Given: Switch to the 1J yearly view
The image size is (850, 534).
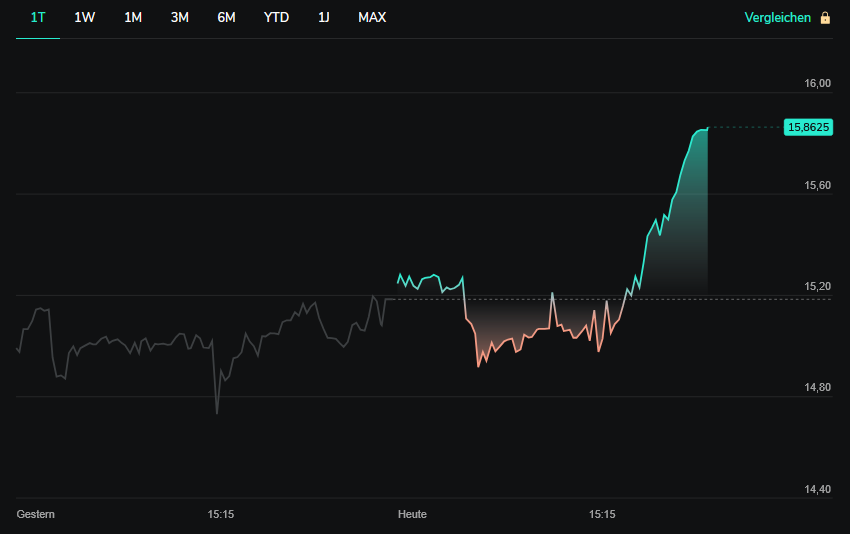Looking at the screenshot, I should pos(323,18).
